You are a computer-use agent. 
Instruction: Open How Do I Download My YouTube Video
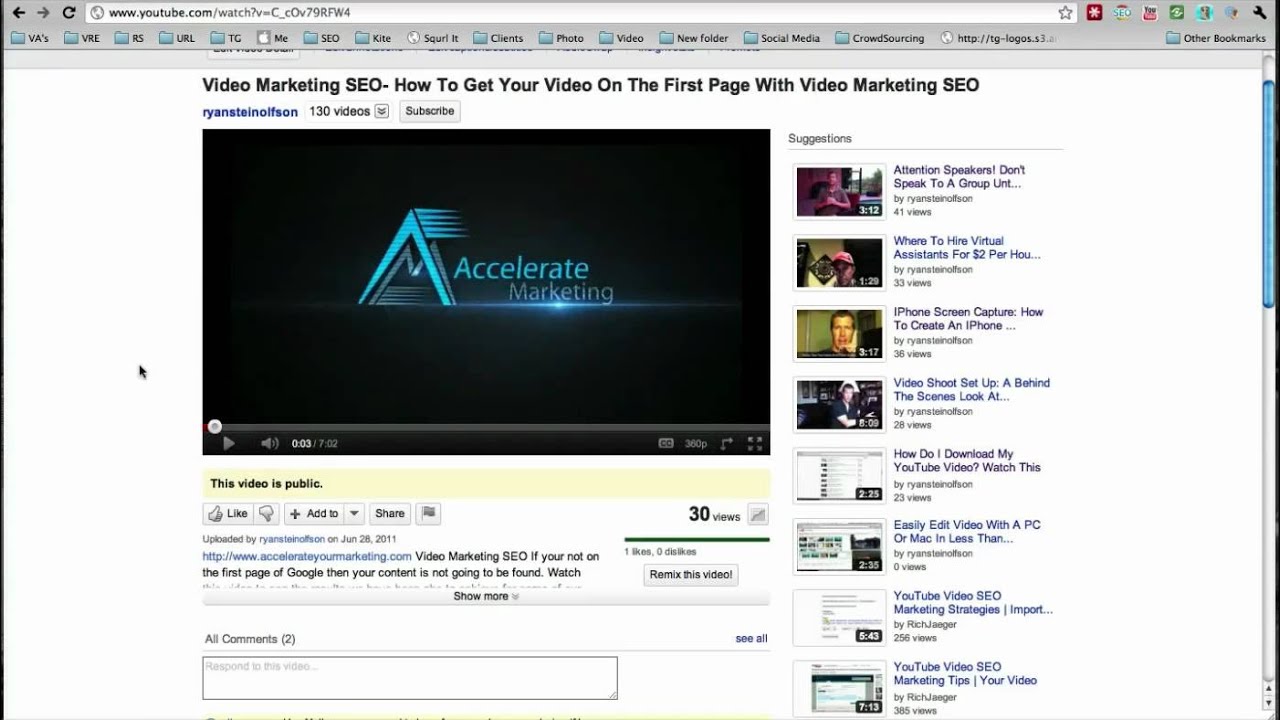[967, 460]
